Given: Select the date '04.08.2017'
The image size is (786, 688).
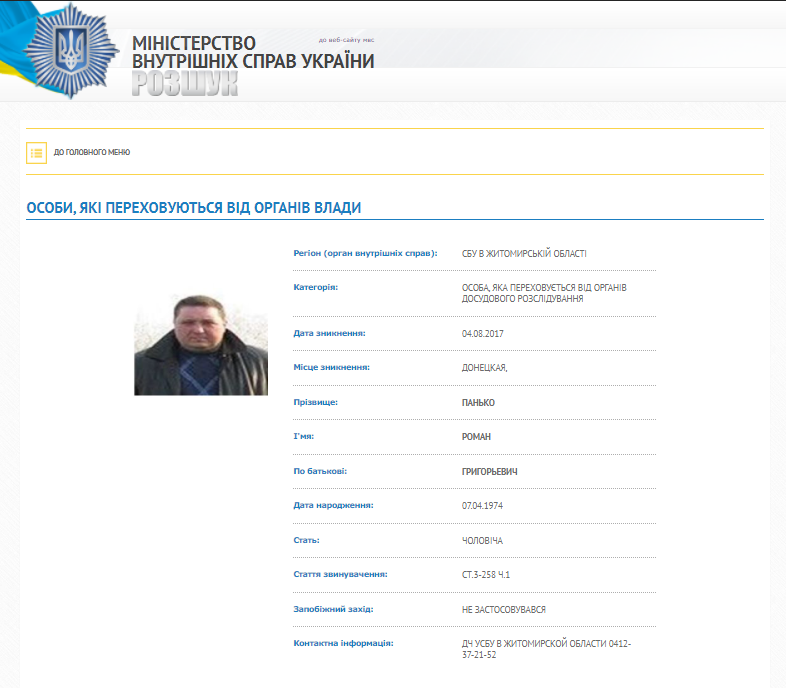Looking at the screenshot, I should coord(483,333).
